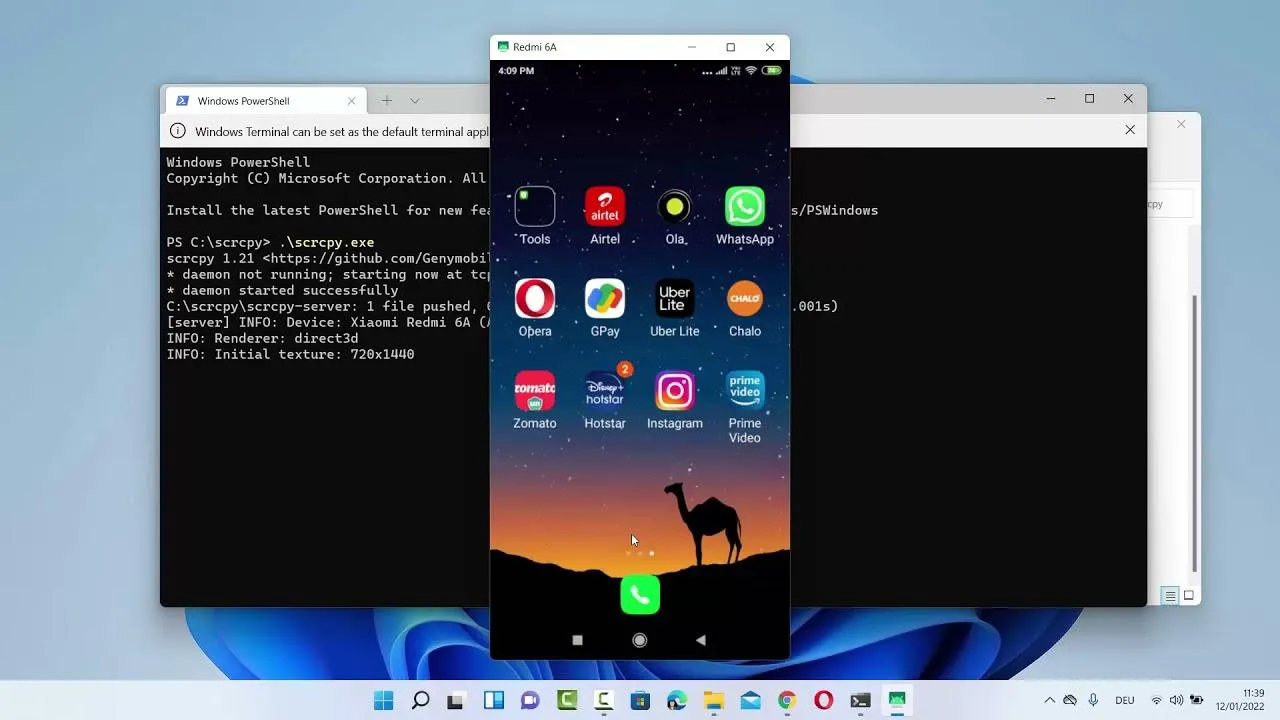Open Microsoft Store from the taskbar
1280x720 pixels.
point(640,701)
